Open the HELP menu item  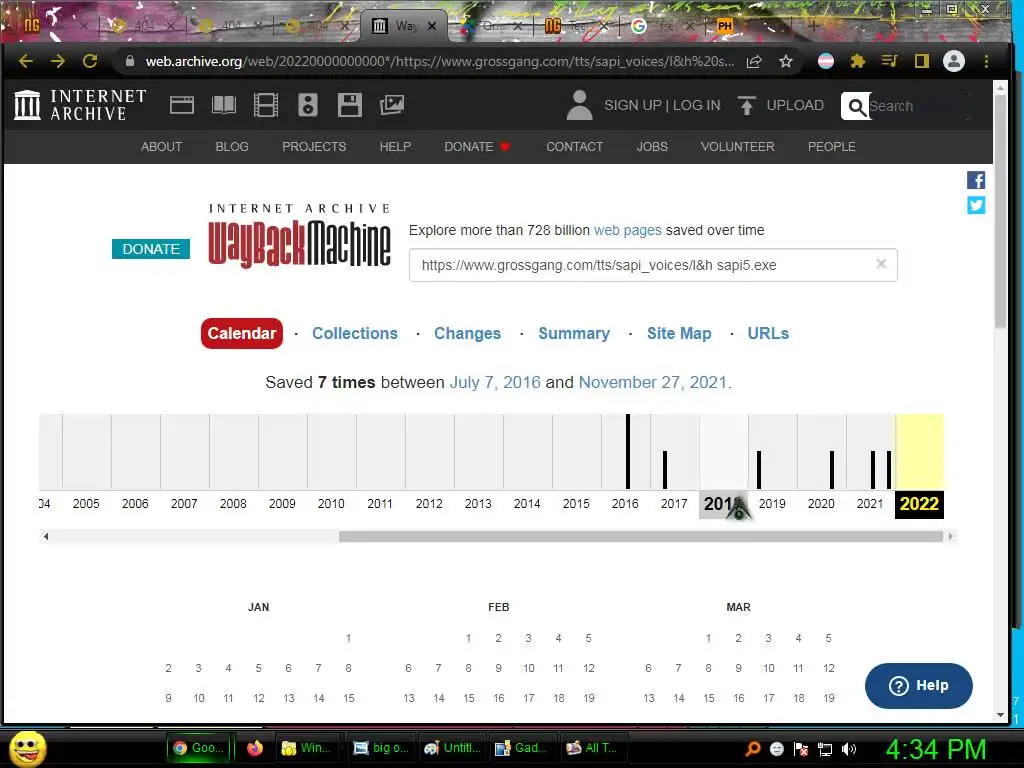point(395,146)
